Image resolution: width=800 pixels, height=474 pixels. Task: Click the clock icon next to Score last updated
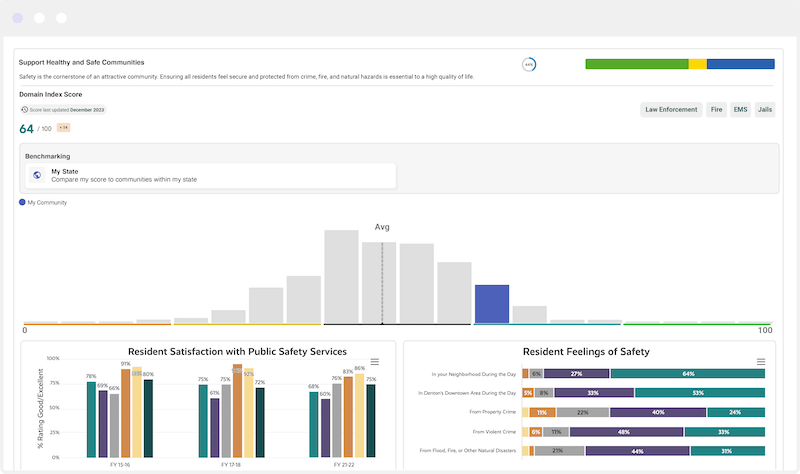point(24,110)
